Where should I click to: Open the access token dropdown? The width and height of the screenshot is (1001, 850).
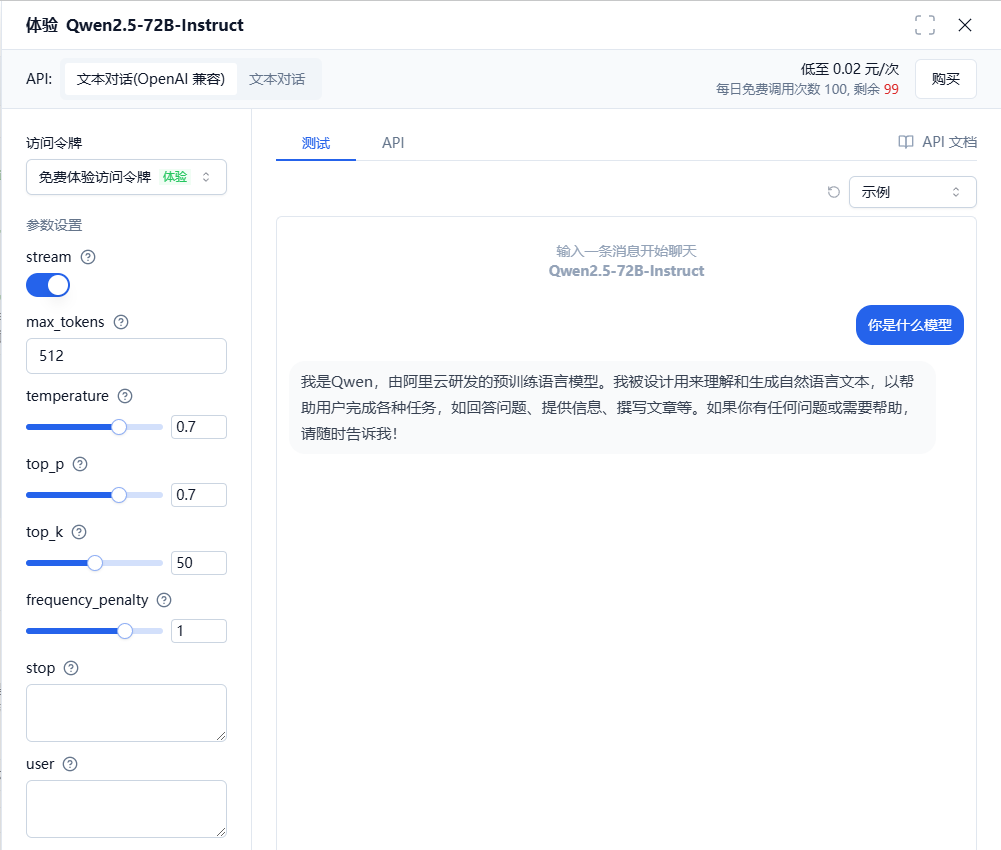[x=126, y=177]
